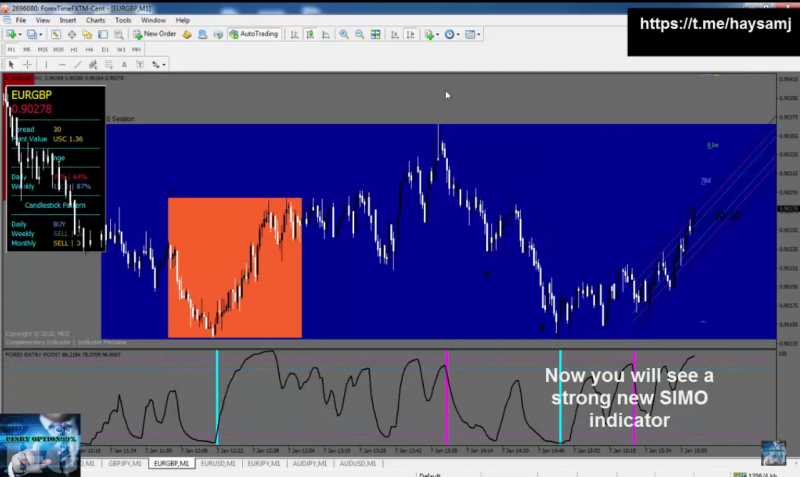Select the Draw trendline tool
800x477 pixels.
[x=78, y=64]
